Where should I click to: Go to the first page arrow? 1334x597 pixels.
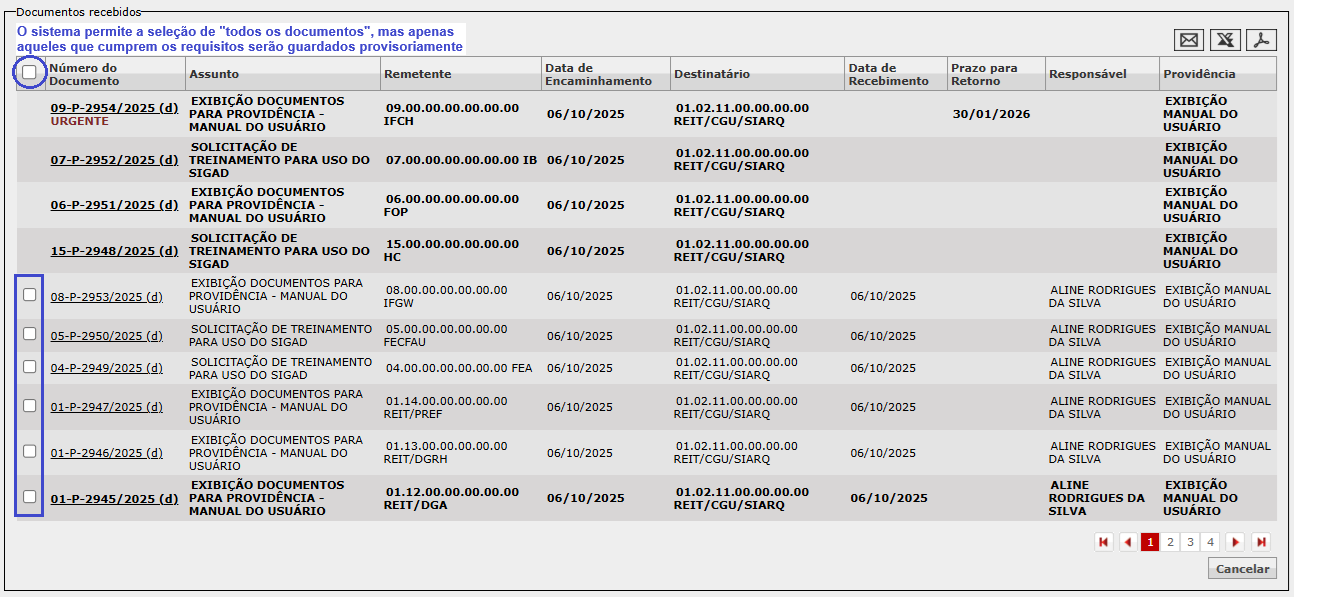(x=1104, y=542)
